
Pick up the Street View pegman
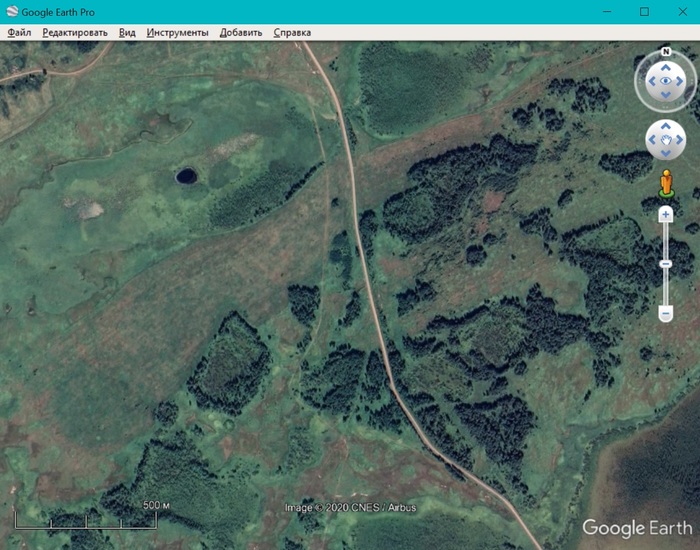click(x=666, y=183)
